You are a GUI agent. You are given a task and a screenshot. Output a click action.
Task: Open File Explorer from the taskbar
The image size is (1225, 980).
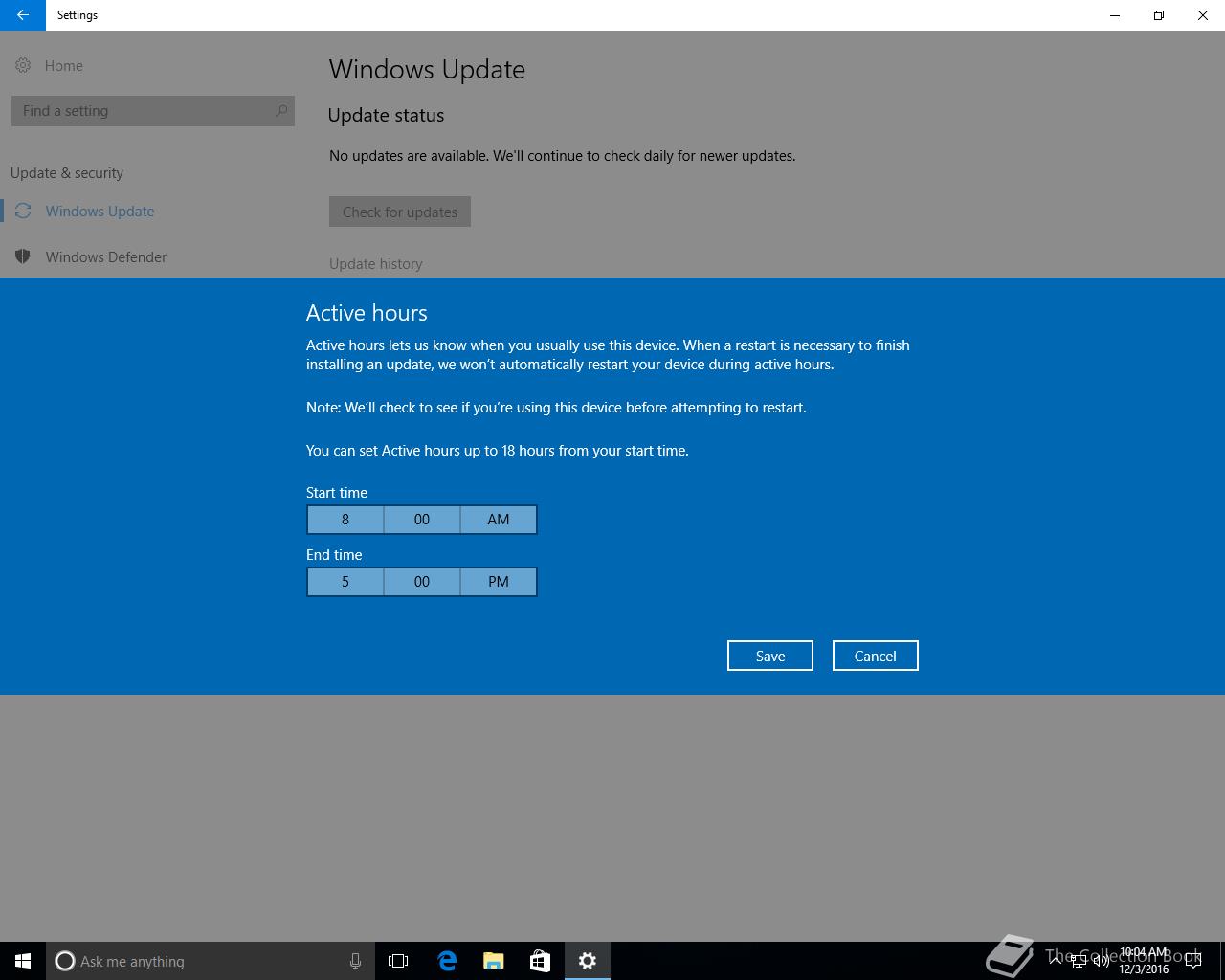point(494,961)
